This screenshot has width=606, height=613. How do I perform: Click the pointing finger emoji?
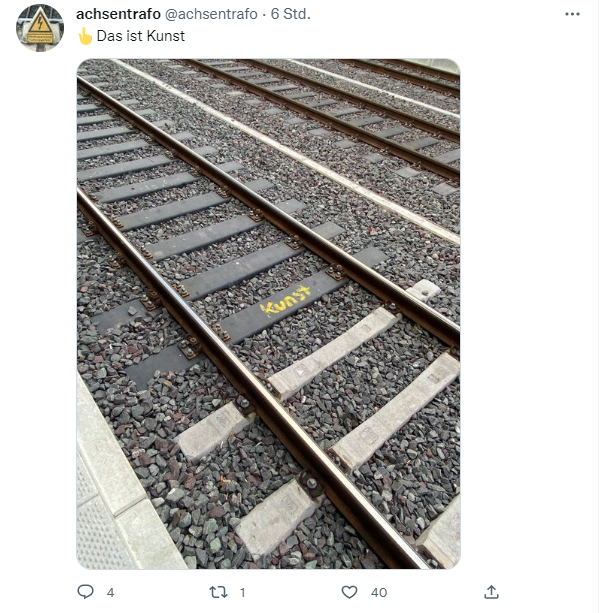coord(85,36)
